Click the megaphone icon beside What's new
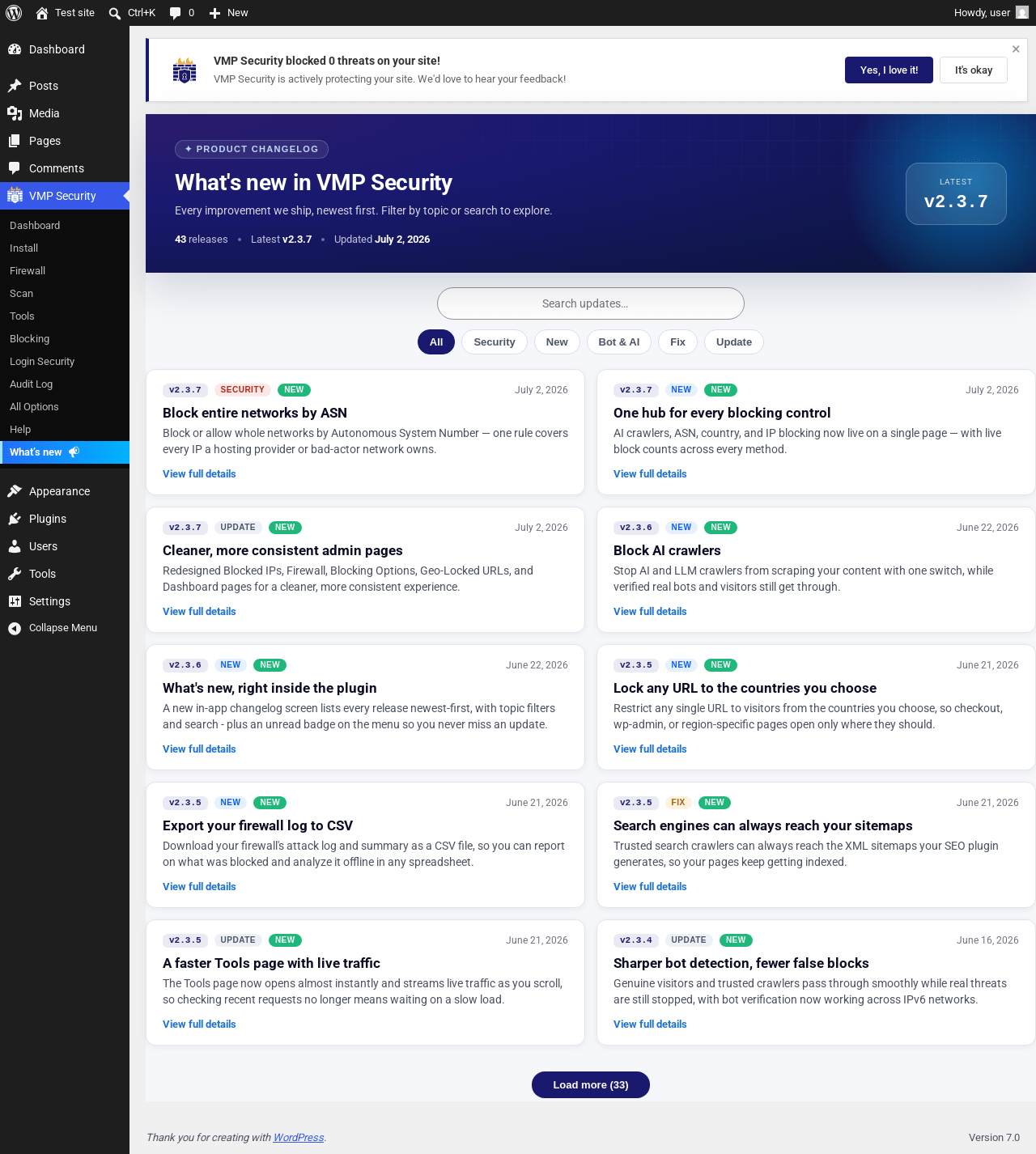Image resolution: width=1036 pixels, height=1154 pixels. (x=74, y=452)
